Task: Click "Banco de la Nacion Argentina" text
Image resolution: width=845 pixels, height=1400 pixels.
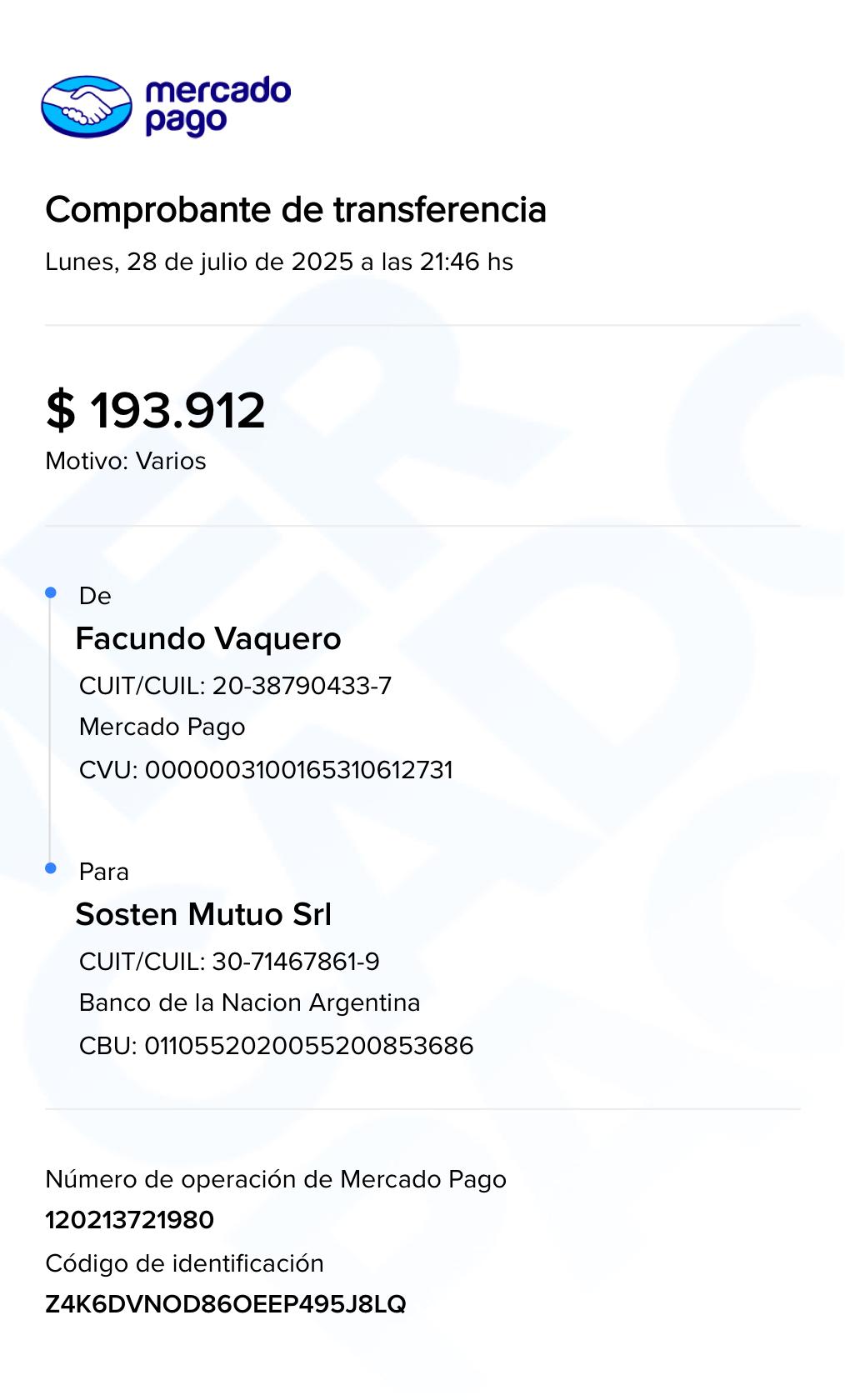Action: click(249, 1002)
